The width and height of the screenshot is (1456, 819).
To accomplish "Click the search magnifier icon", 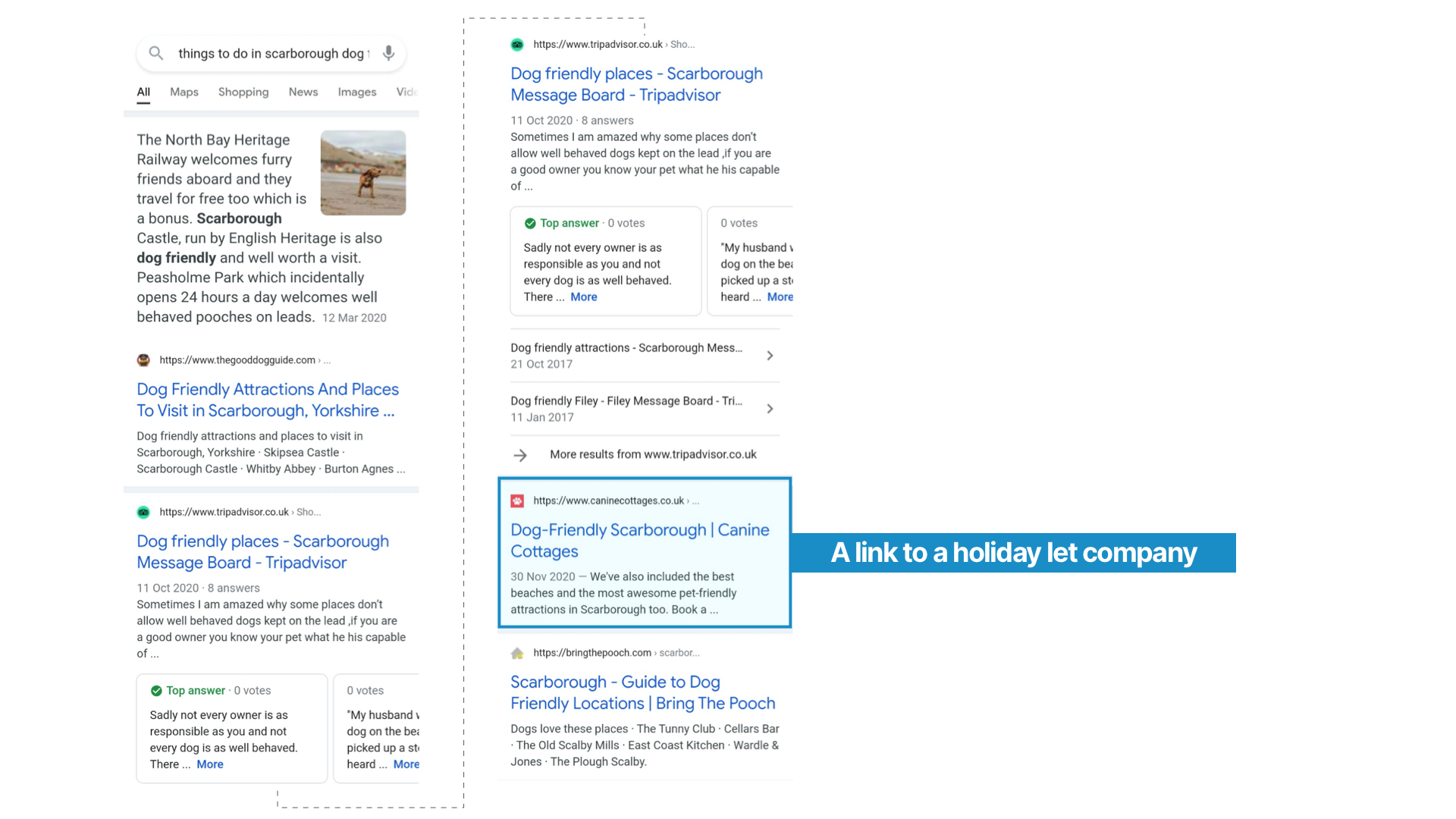I will (155, 53).
